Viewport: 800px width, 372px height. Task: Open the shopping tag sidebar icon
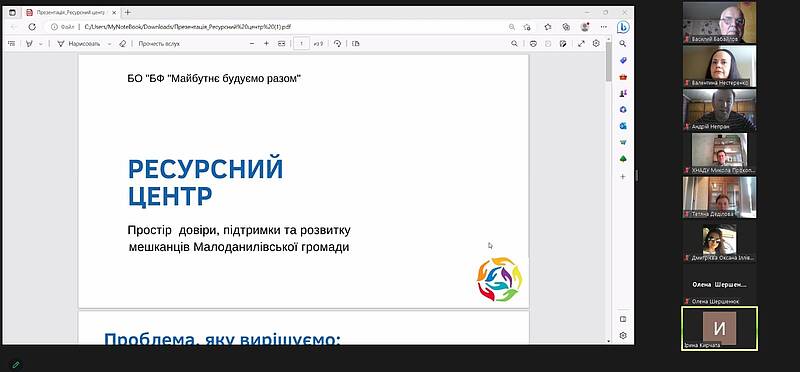[623, 60]
